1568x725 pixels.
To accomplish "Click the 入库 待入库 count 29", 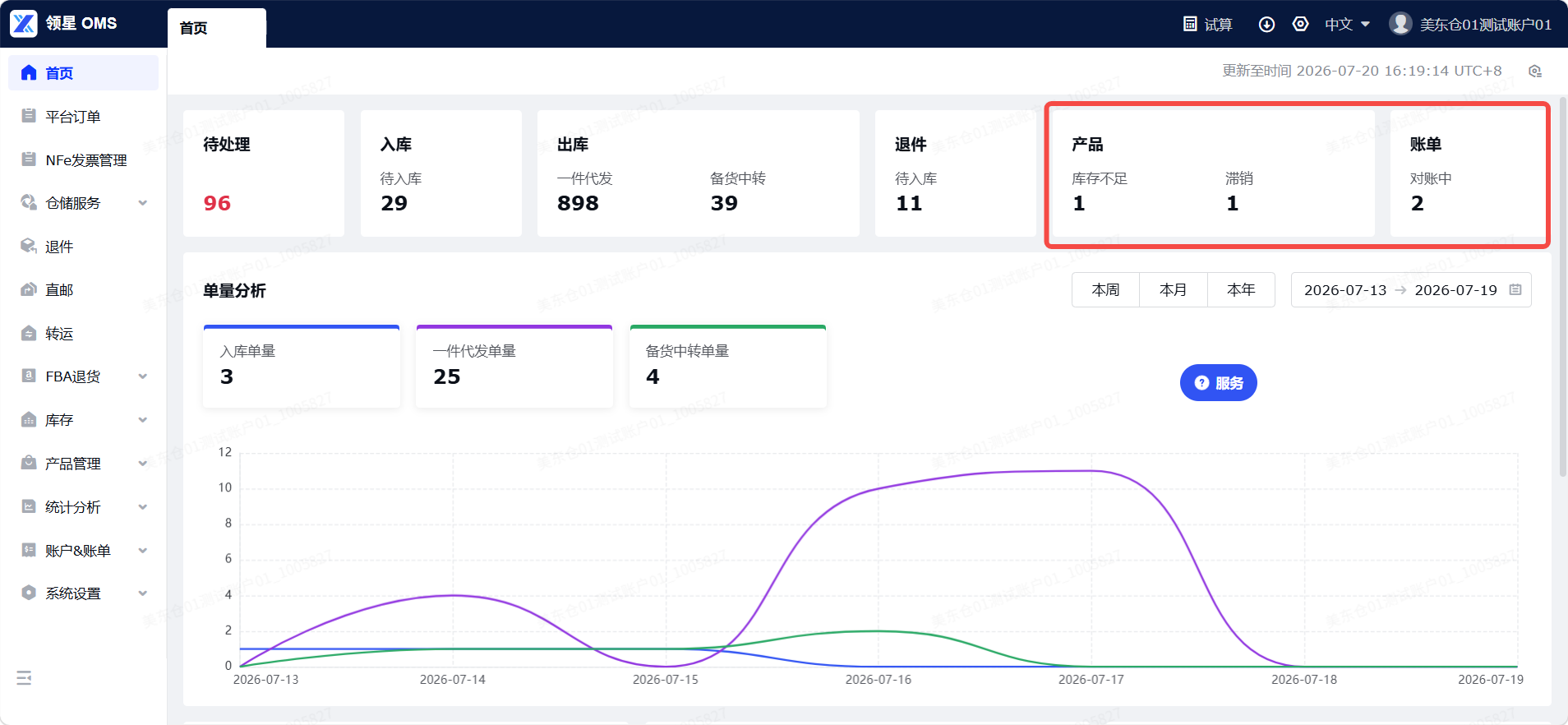I will (x=394, y=203).
